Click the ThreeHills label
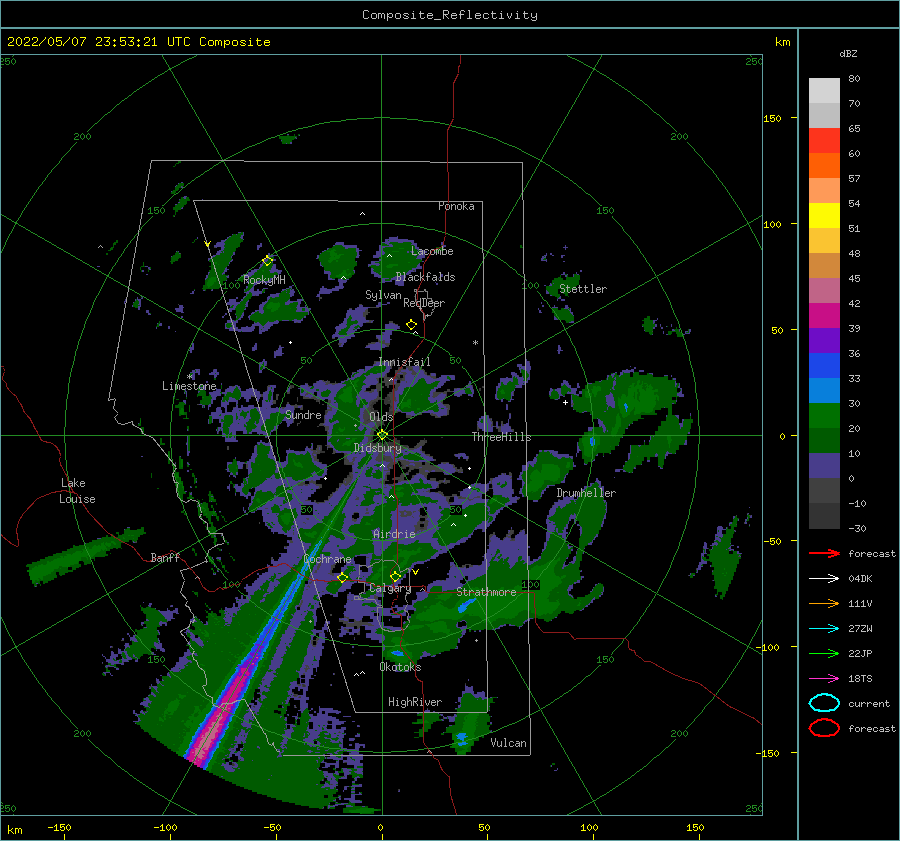 (x=501, y=437)
